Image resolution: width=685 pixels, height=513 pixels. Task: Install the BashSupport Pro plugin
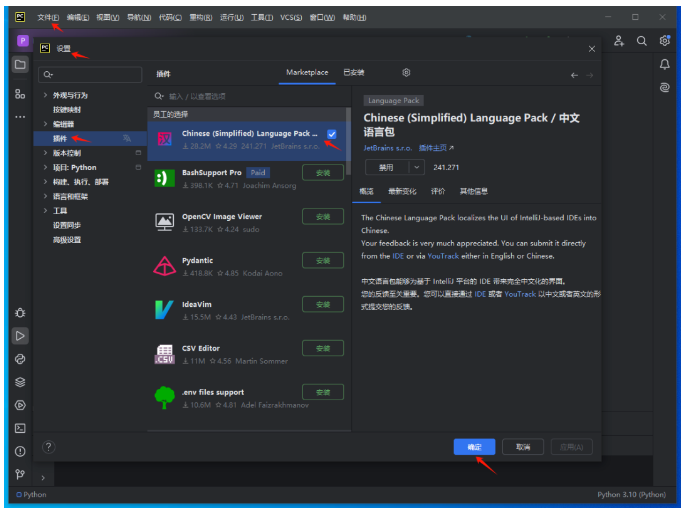point(323,173)
